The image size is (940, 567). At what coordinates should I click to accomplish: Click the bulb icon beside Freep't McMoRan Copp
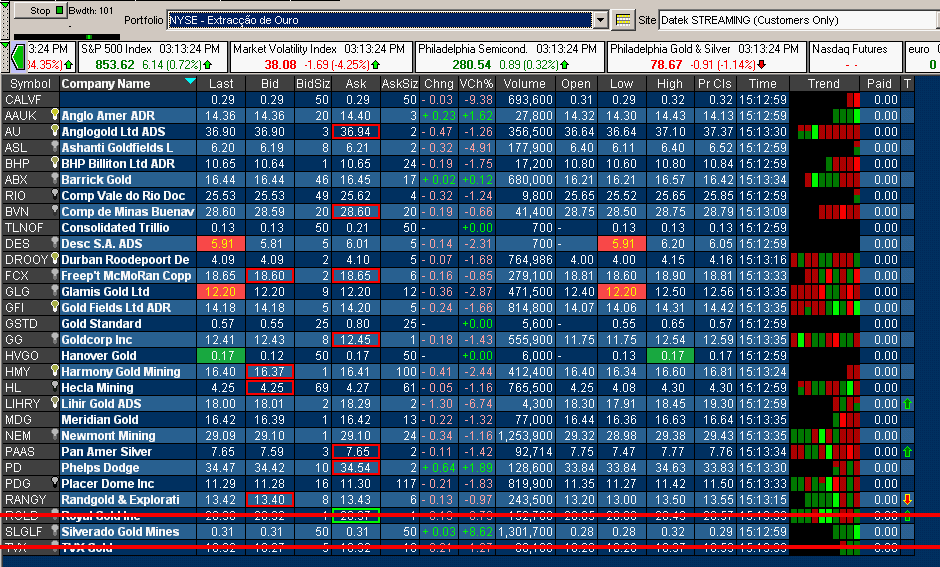pyautogui.click(x=55, y=275)
